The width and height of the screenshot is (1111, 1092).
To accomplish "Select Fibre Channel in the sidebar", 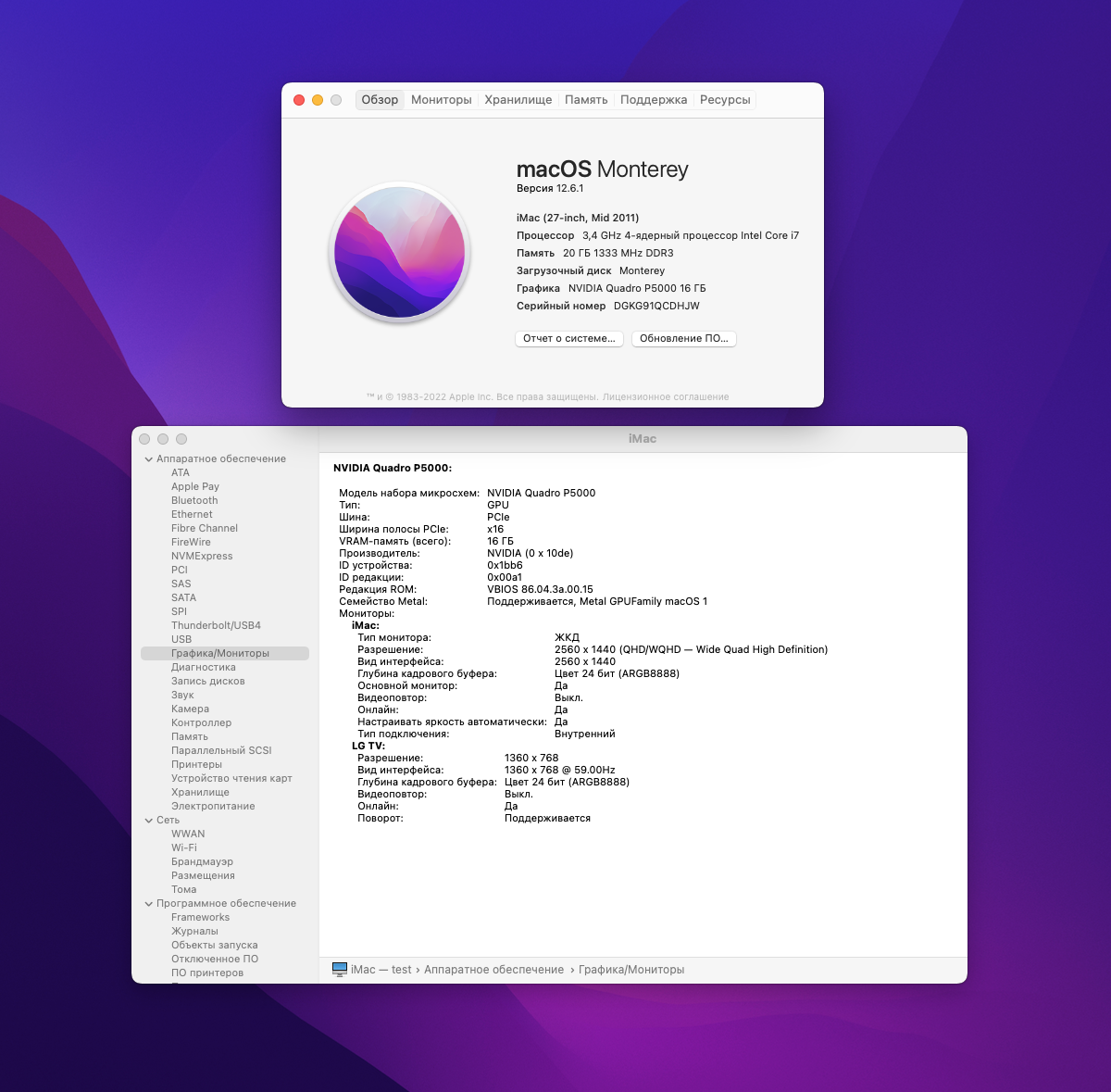I will pyautogui.click(x=205, y=529).
